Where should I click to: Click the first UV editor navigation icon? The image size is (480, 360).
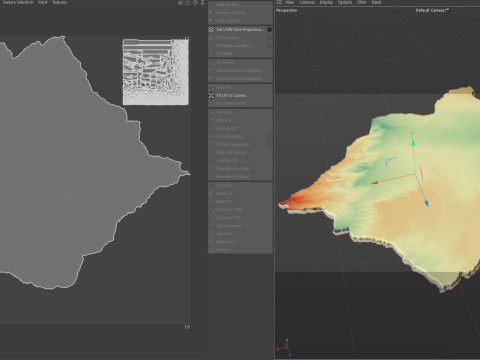pyautogui.click(x=180, y=2)
